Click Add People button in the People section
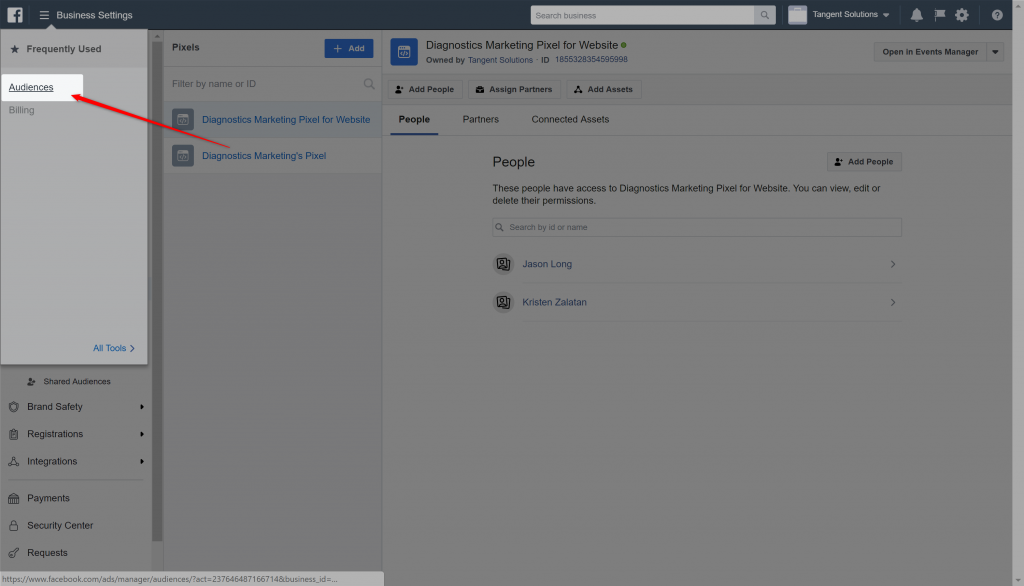 [864, 162]
